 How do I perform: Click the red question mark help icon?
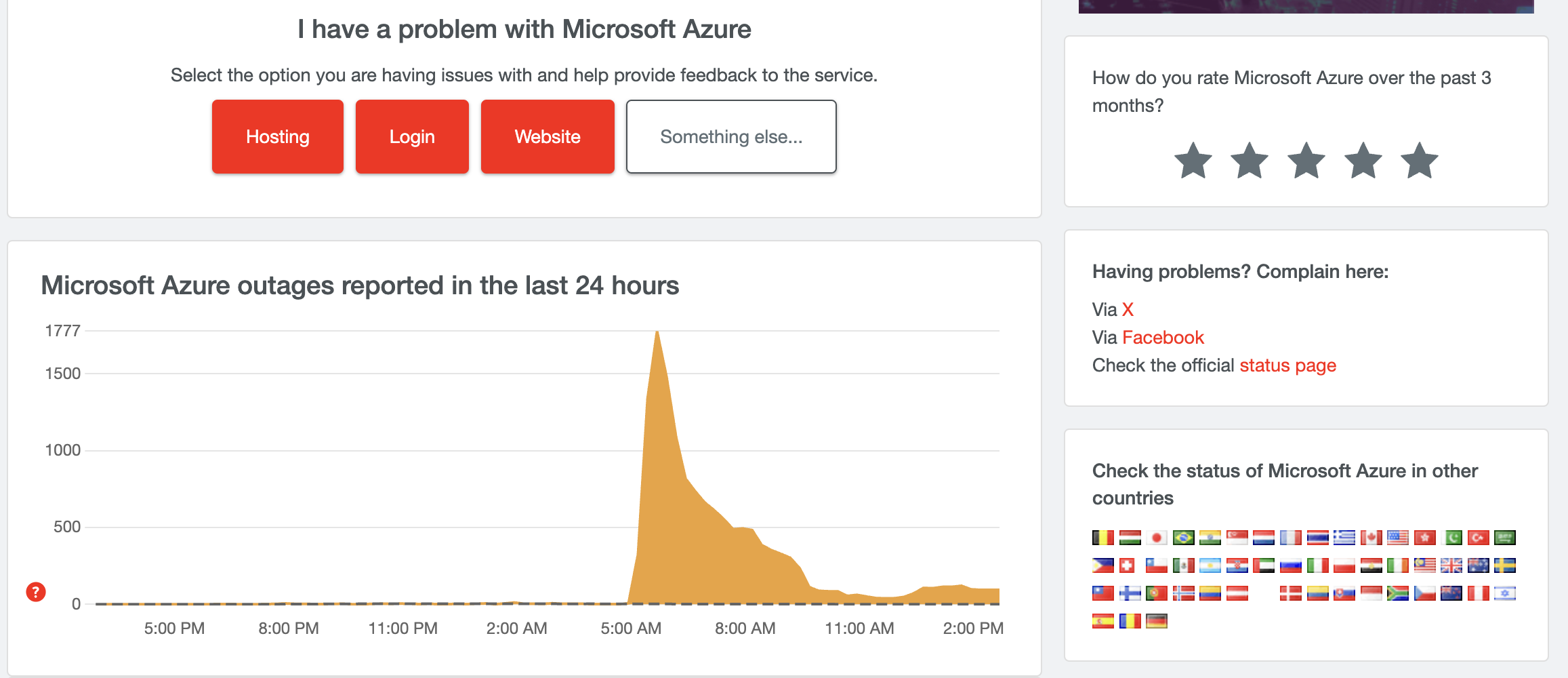click(36, 592)
